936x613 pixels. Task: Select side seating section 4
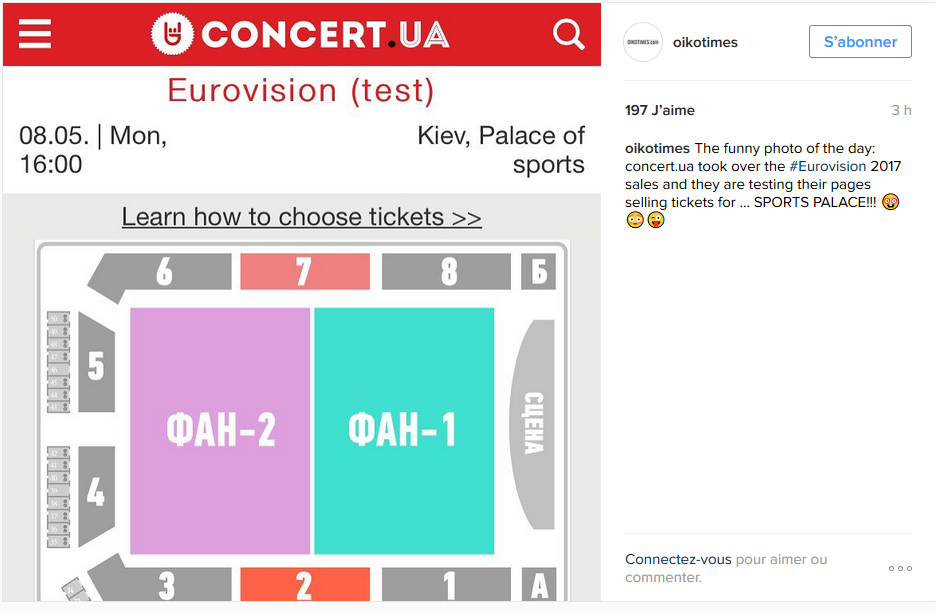pos(96,495)
